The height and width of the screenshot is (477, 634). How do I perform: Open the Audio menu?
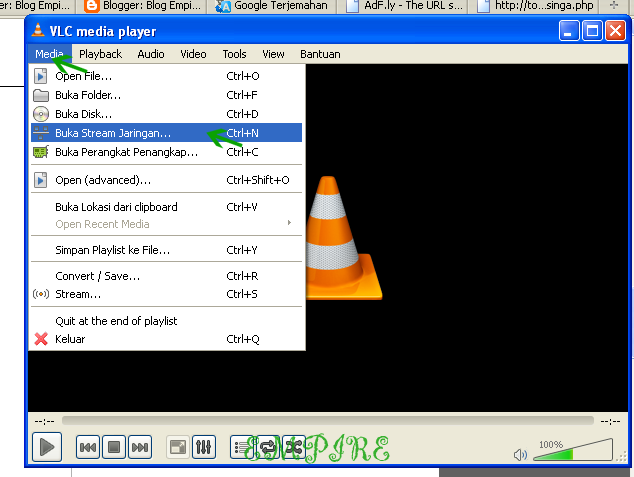[151, 54]
